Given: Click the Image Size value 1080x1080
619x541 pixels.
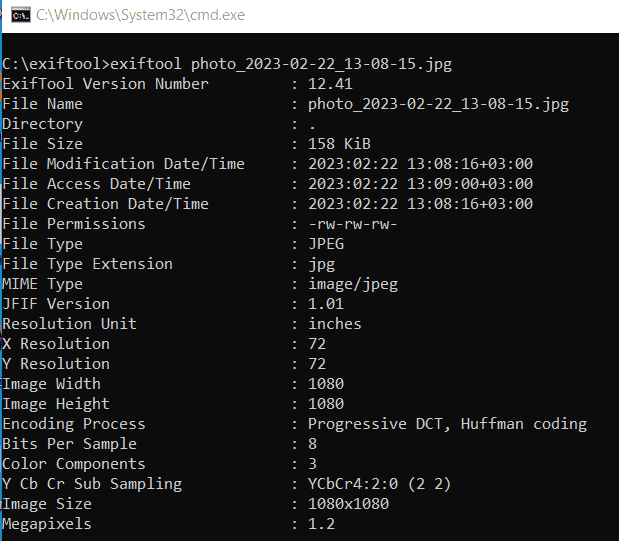Looking at the screenshot, I should point(348,504).
